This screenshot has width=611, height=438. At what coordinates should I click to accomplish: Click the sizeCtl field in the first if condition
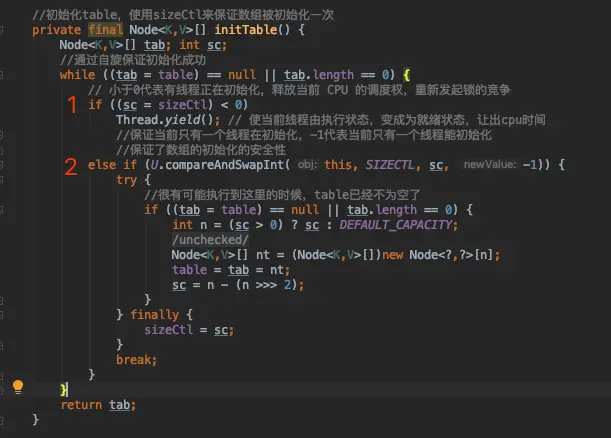(x=182, y=105)
